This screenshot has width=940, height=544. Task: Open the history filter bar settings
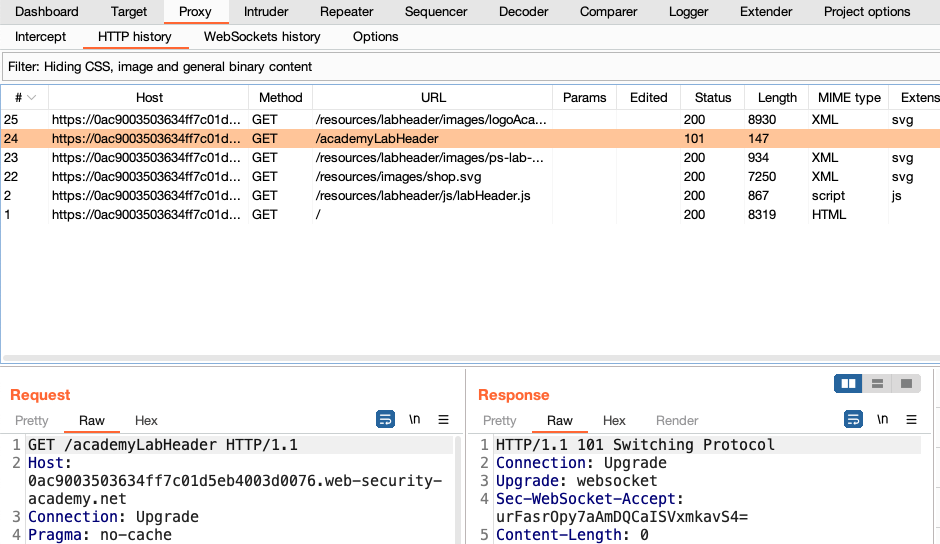[471, 67]
